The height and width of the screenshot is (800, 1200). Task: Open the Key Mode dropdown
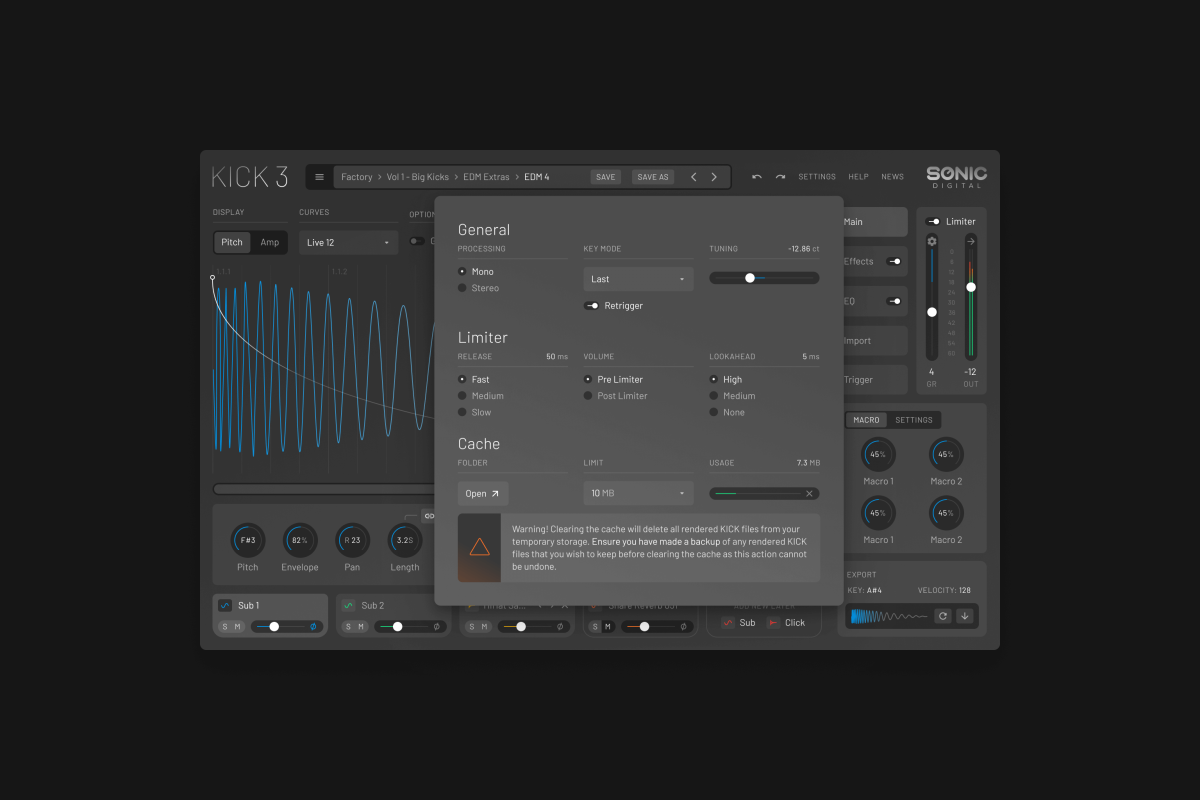(638, 279)
